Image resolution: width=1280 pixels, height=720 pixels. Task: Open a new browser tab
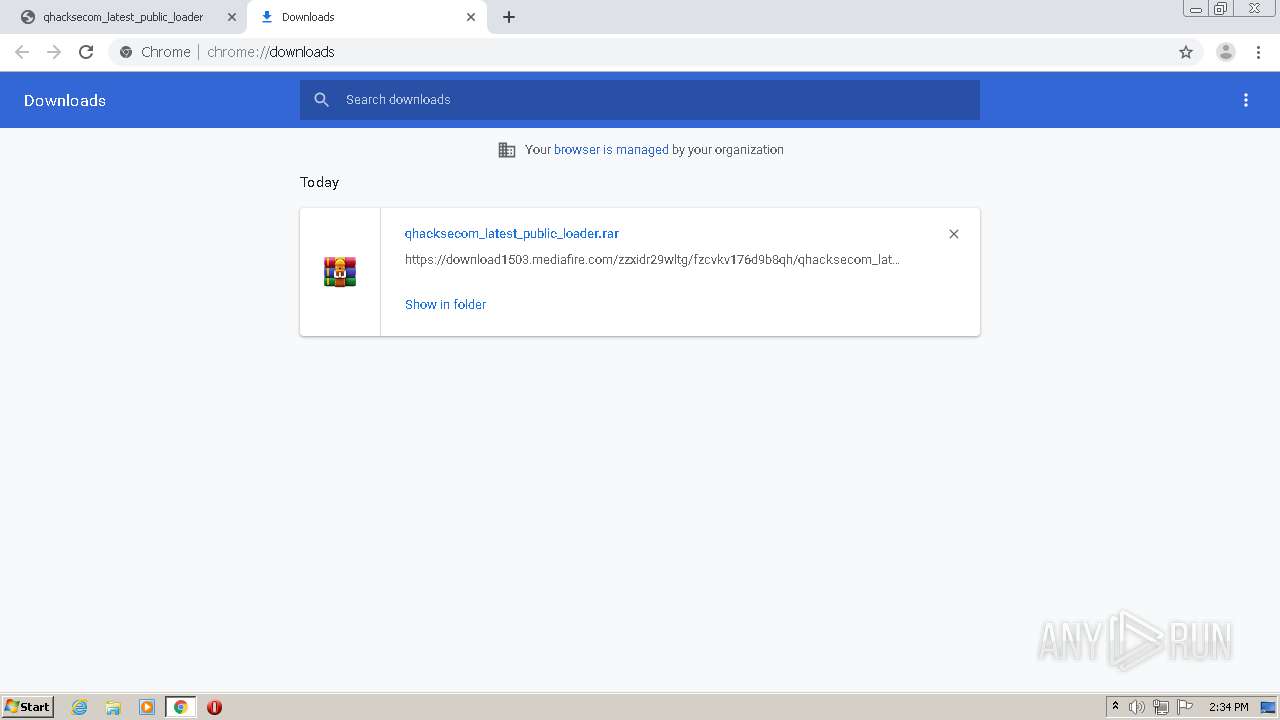pos(509,17)
